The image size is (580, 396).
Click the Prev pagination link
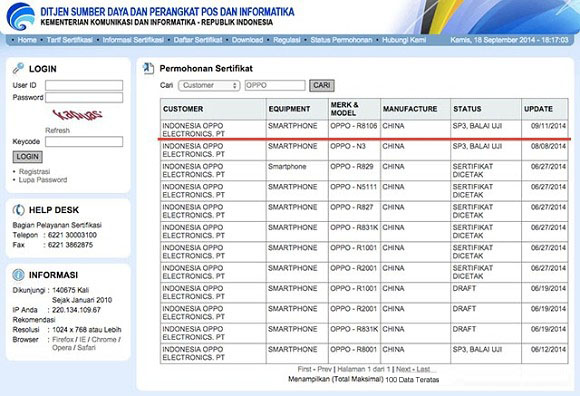pyautogui.click(x=324, y=369)
